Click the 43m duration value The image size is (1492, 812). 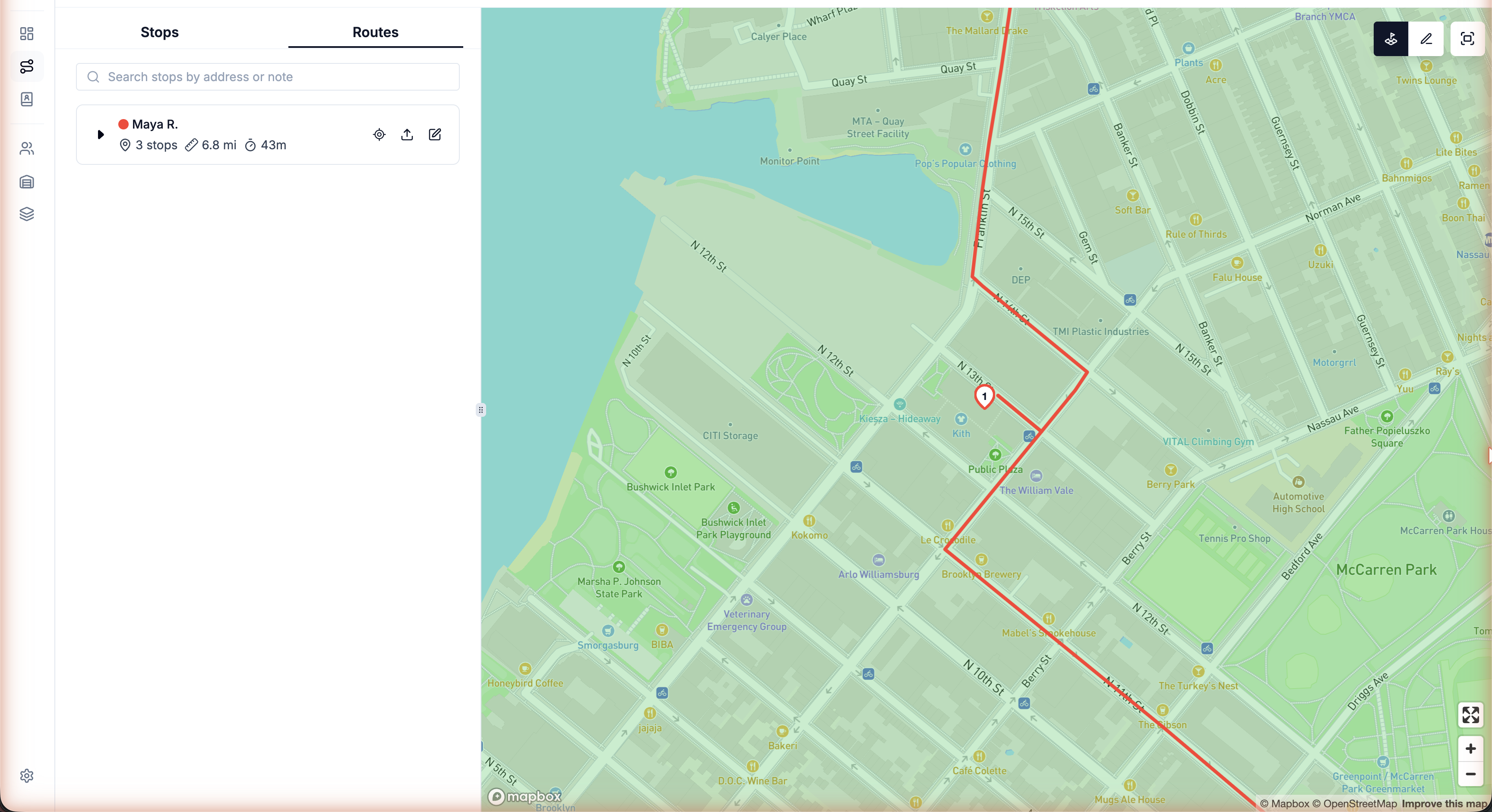click(x=273, y=145)
